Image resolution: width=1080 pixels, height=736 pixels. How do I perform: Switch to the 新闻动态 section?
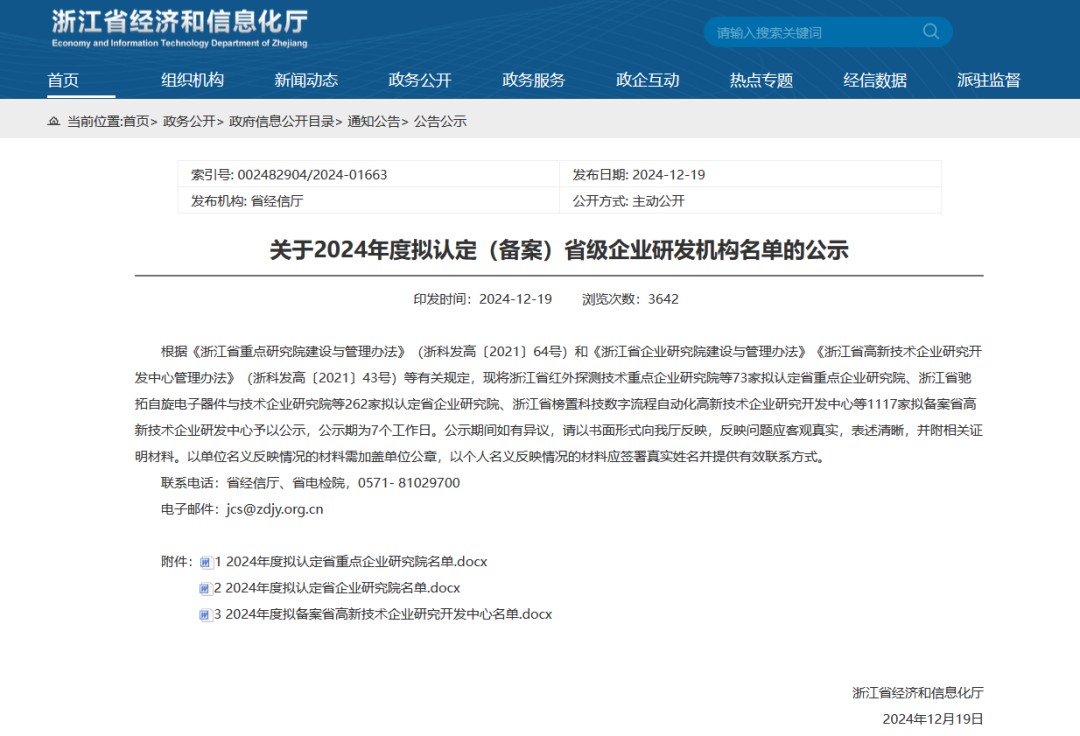(306, 81)
